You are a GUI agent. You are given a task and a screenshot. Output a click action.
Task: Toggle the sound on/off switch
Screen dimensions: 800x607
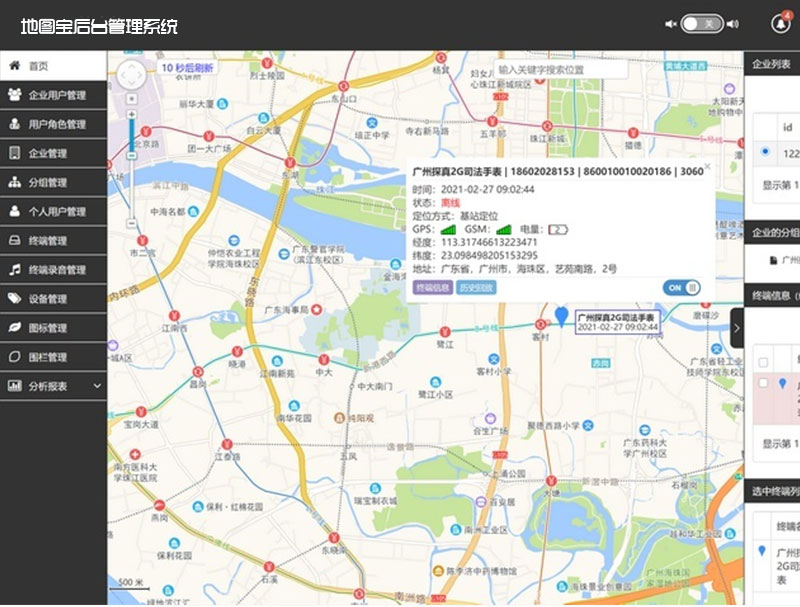702,24
